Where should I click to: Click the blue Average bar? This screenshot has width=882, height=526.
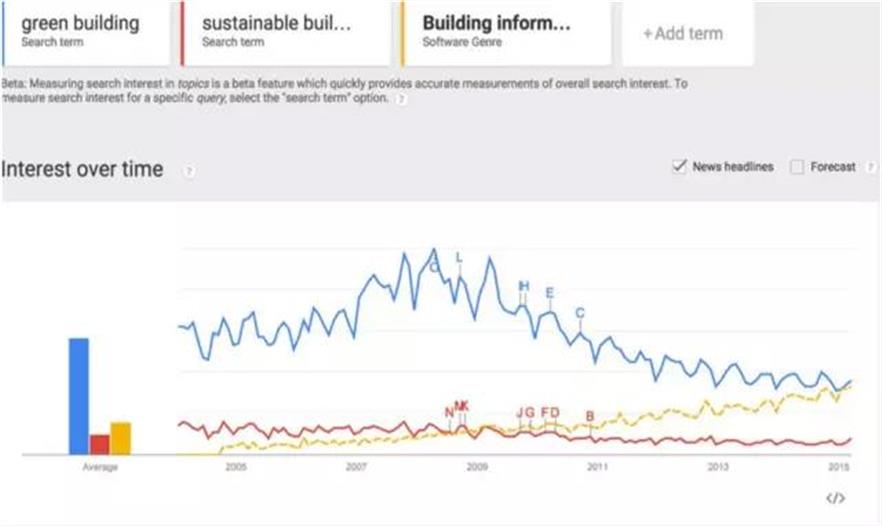click(x=78, y=396)
